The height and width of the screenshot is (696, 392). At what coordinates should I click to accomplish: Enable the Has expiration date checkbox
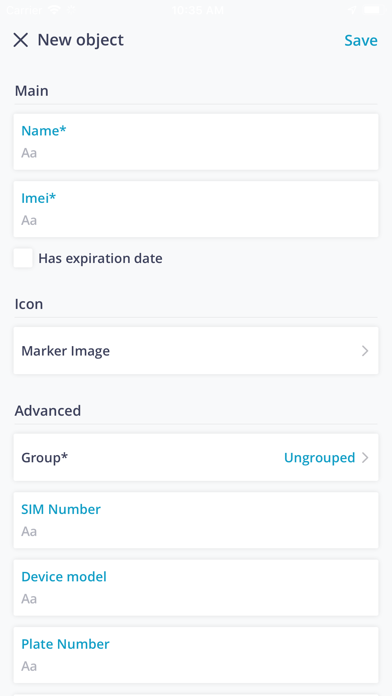(x=23, y=258)
